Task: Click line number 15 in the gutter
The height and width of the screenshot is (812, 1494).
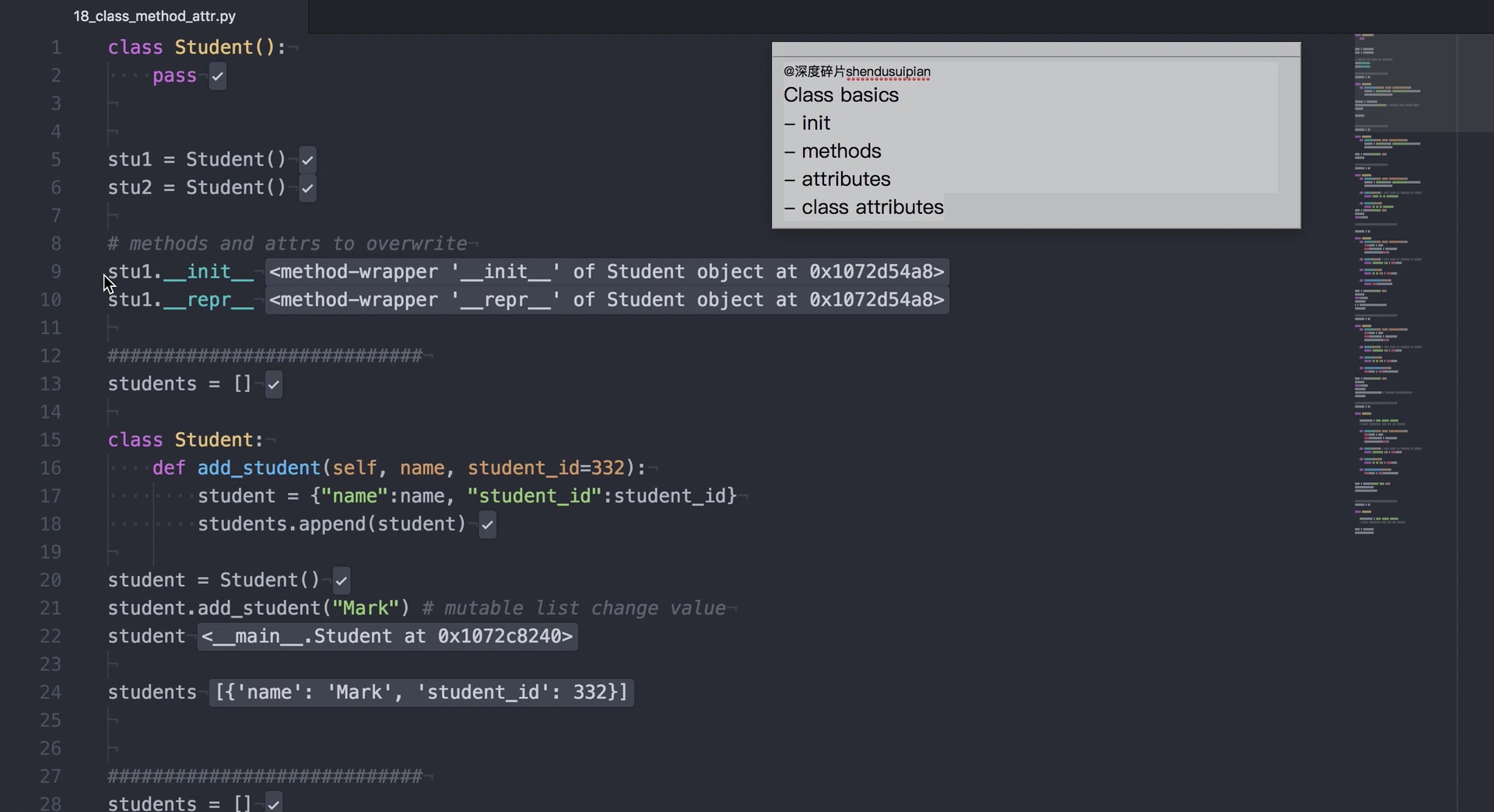Action: [51, 440]
